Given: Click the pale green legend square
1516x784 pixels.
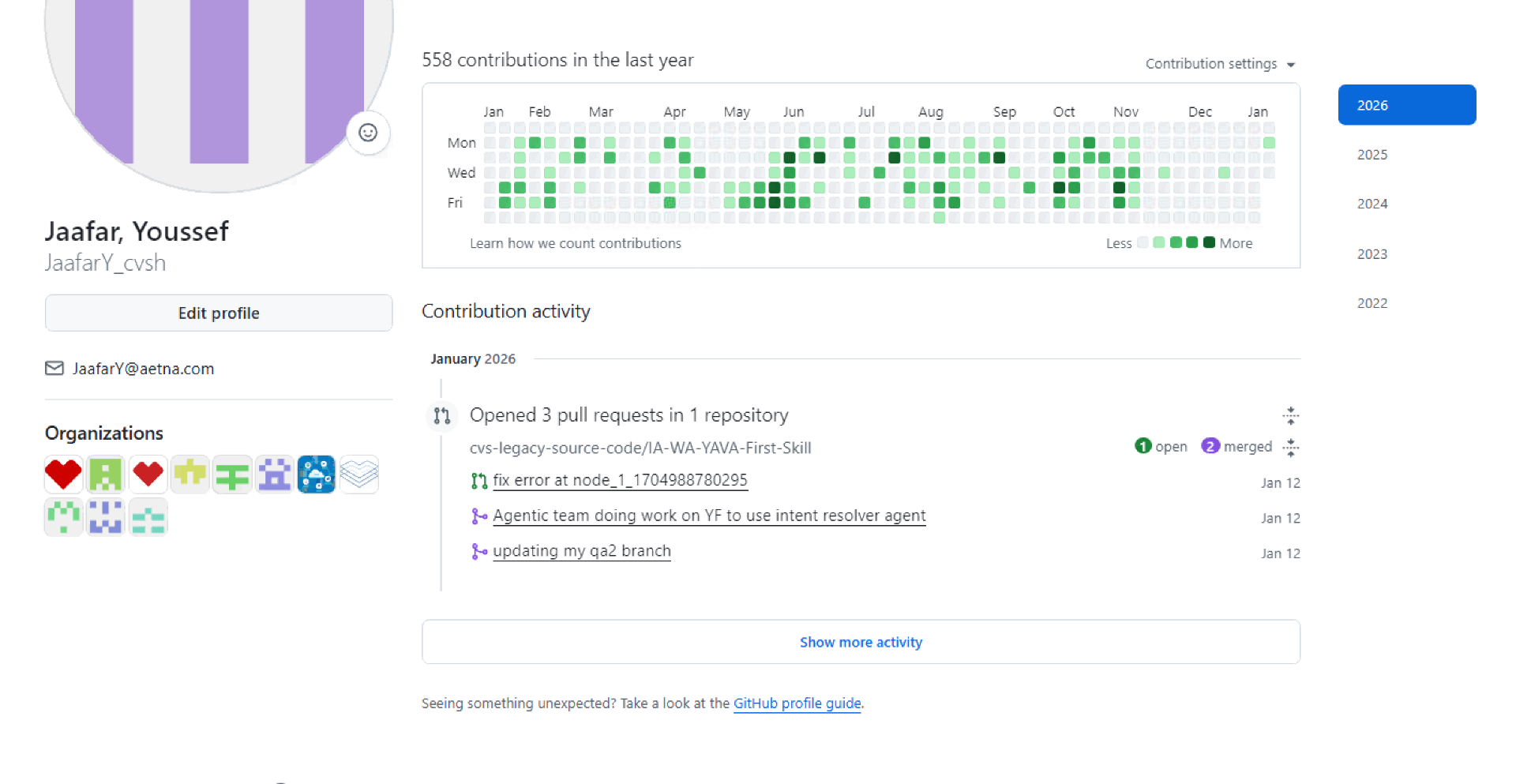Looking at the screenshot, I should coord(1159,242).
